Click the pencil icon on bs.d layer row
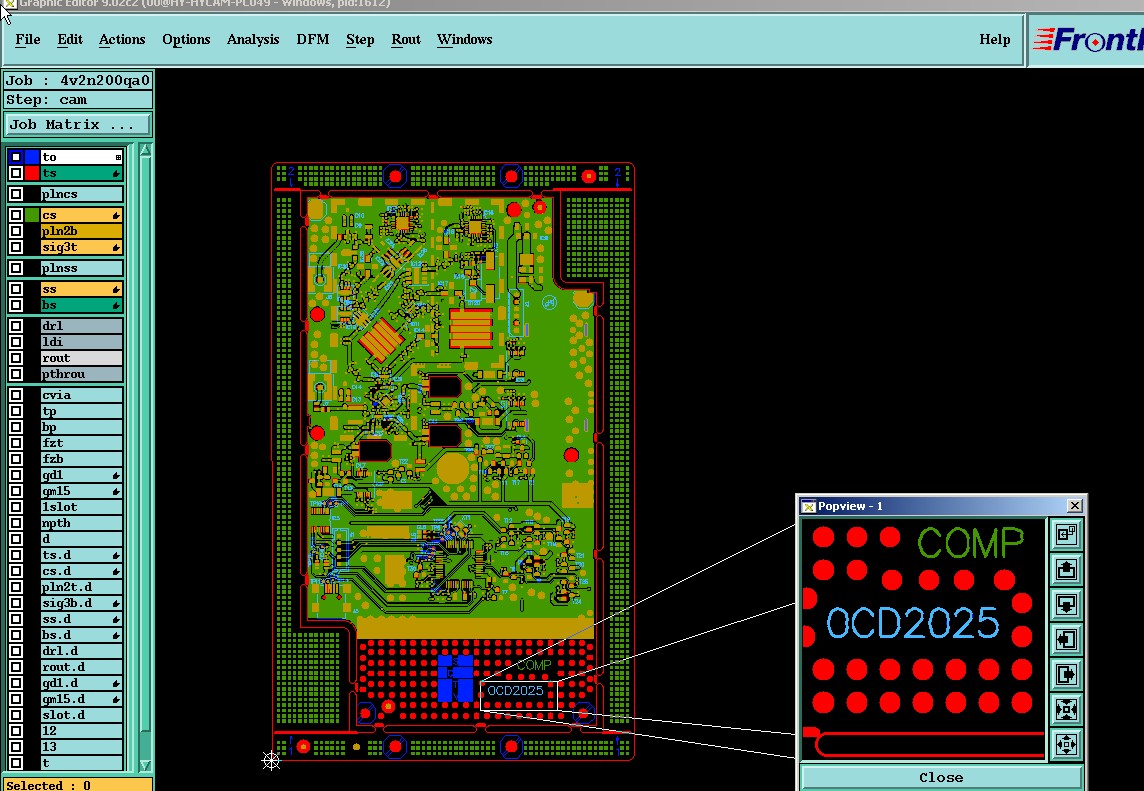The width and height of the screenshot is (1144, 791). pyautogui.click(x=116, y=636)
